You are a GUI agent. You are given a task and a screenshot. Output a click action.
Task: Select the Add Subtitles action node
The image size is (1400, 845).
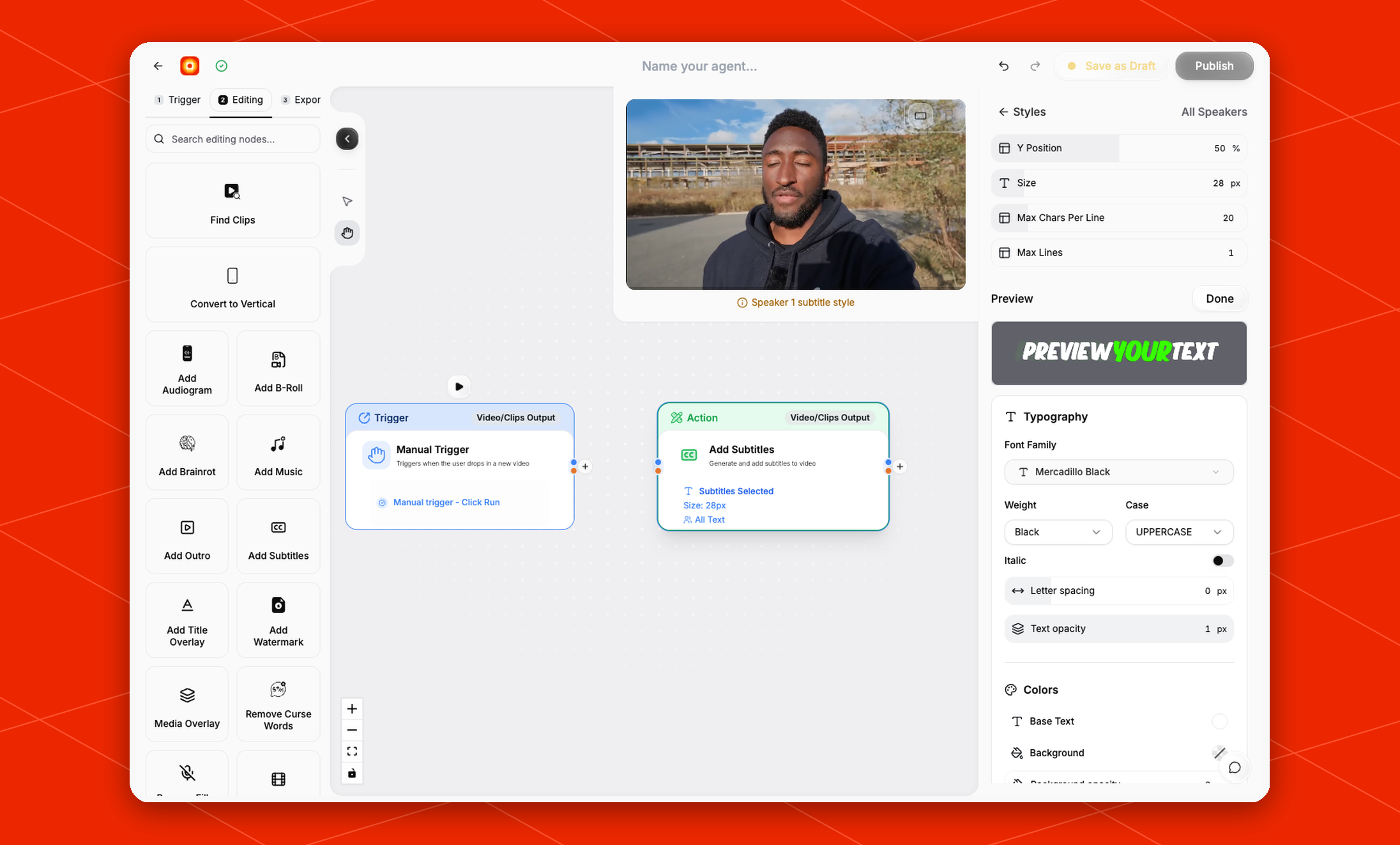point(773,466)
